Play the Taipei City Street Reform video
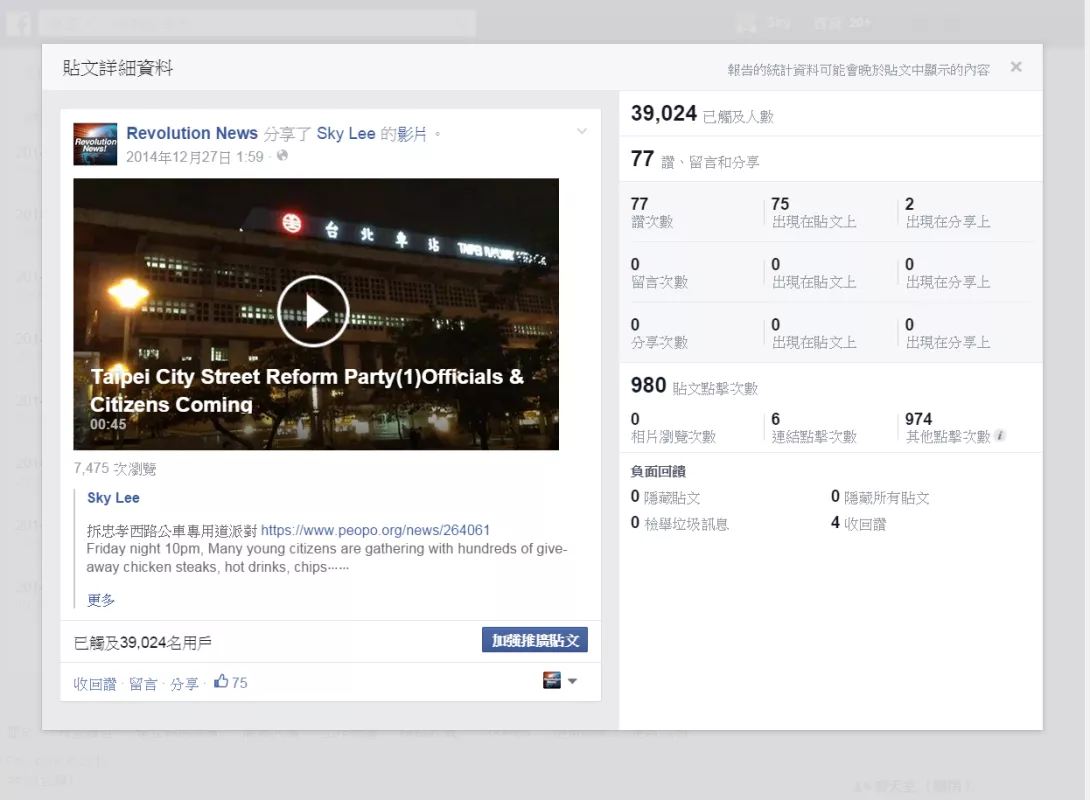This screenshot has width=1090, height=800. coord(313,311)
